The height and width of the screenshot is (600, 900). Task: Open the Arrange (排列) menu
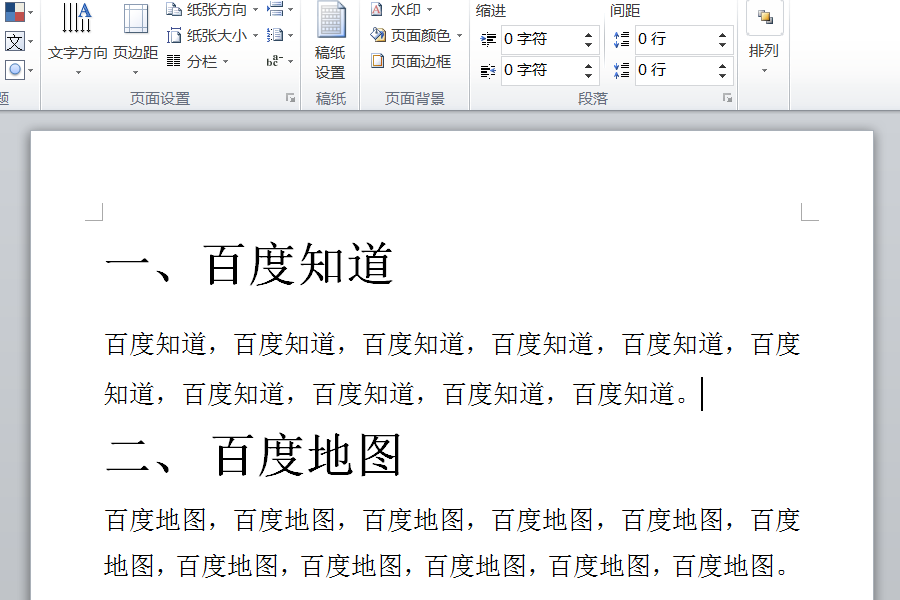coord(764,39)
